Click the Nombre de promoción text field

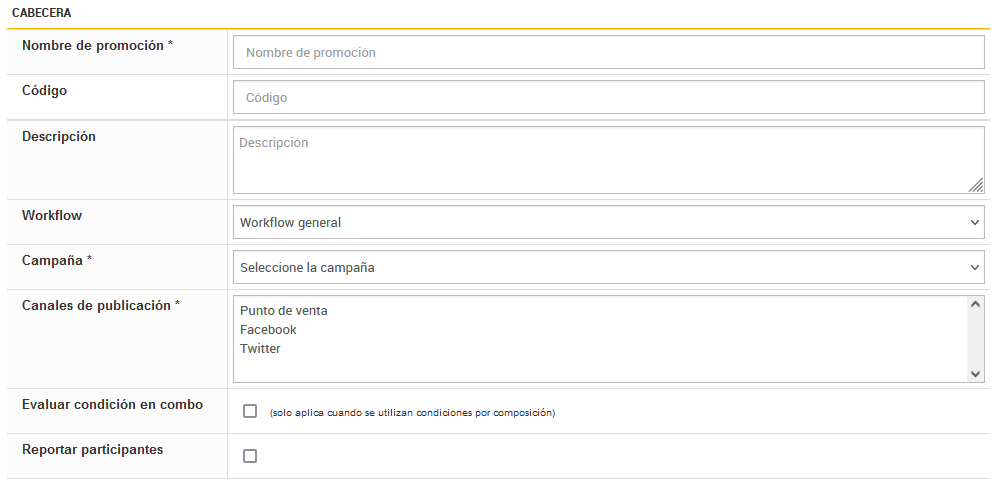coord(608,52)
